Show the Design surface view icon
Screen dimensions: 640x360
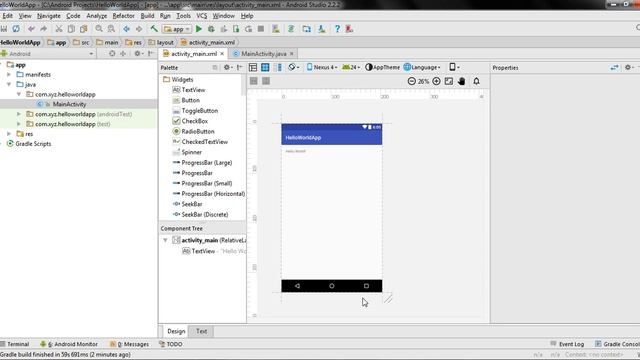pos(253,67)
